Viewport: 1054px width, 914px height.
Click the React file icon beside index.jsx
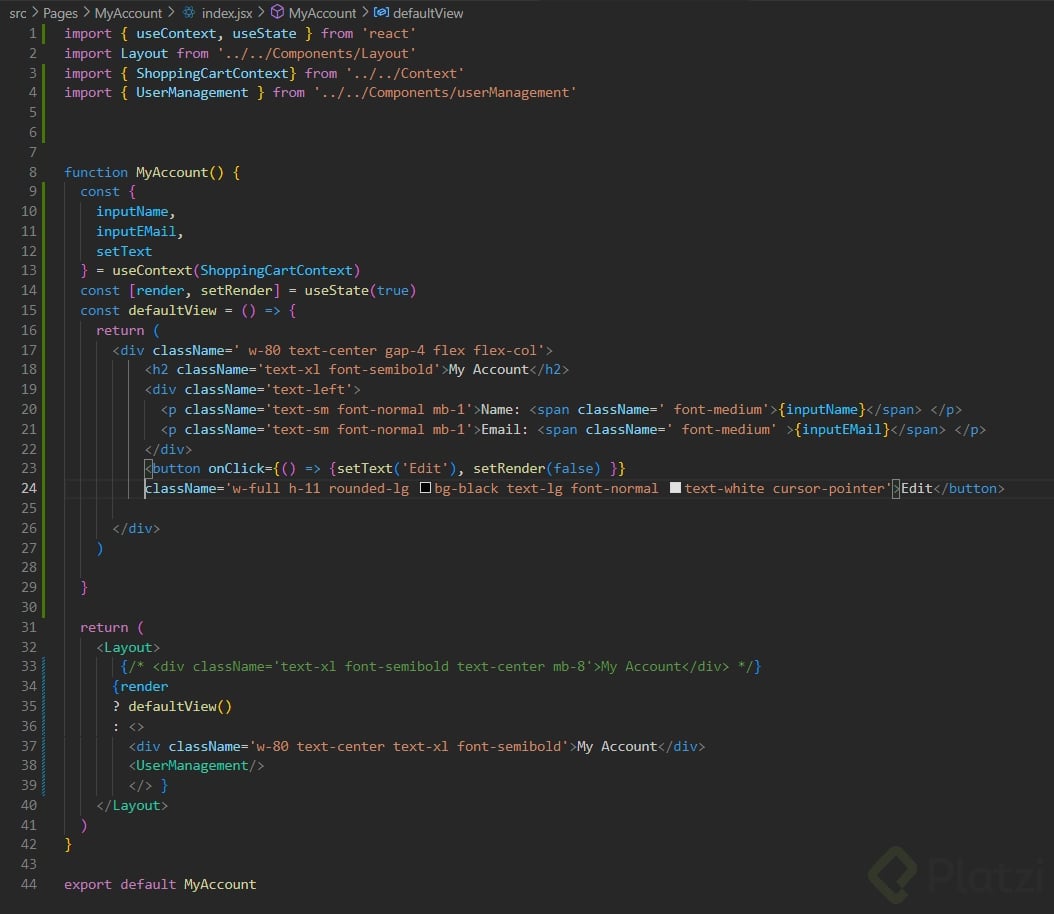point(190,13)
